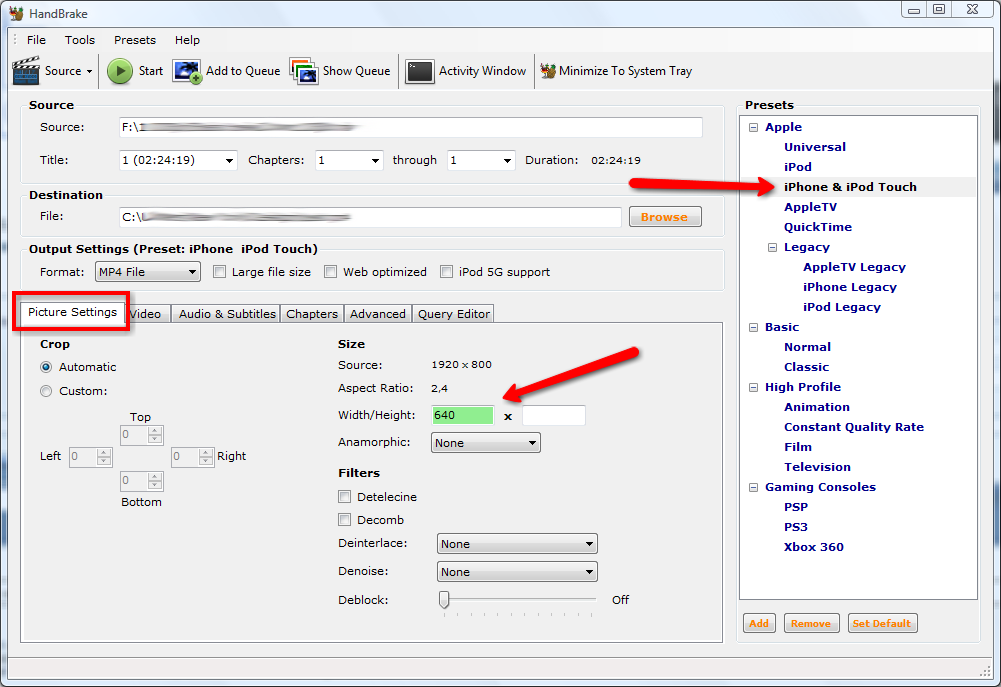Image resolution: width=1001 pixels, height=687 pixels.
Task: Click the Show Queue icon
Action: 304,71
